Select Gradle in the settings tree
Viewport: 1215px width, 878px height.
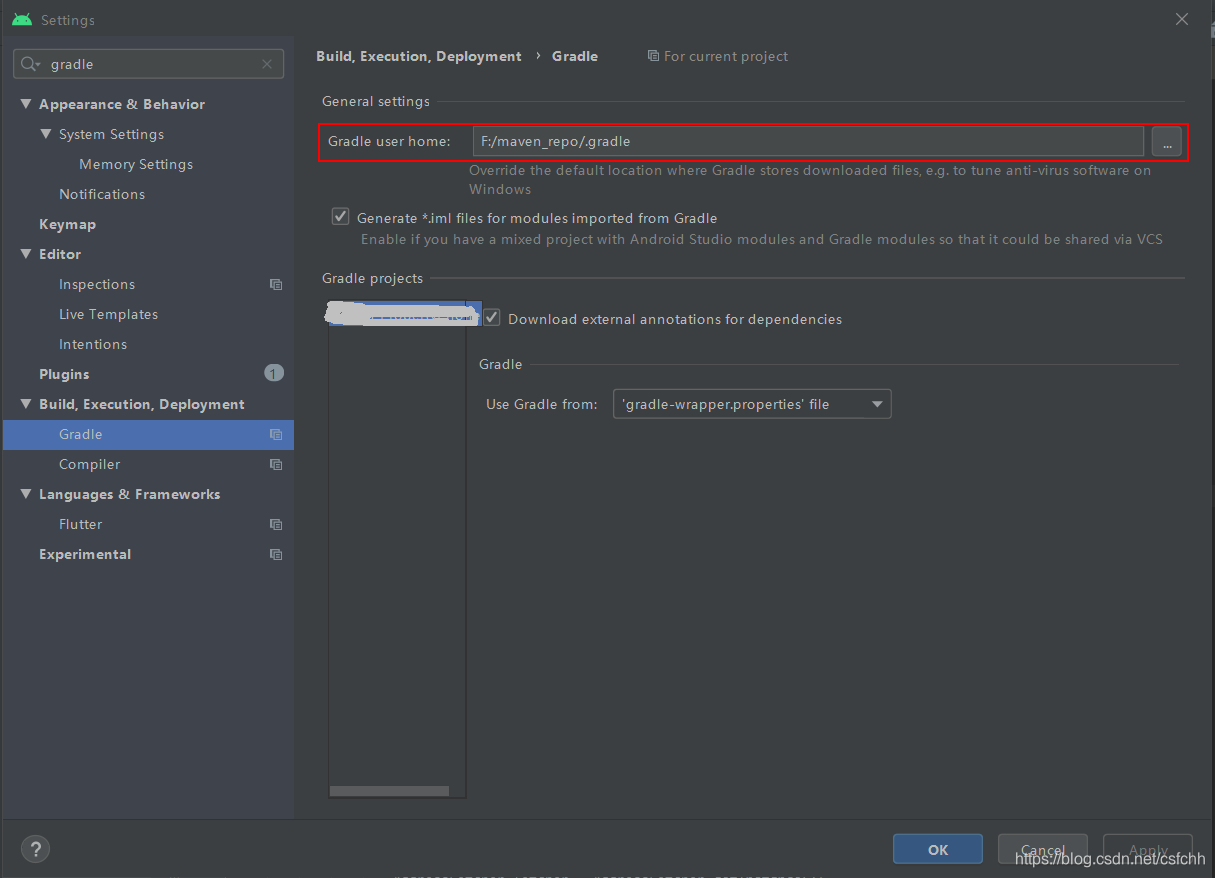tap(148, 434)
